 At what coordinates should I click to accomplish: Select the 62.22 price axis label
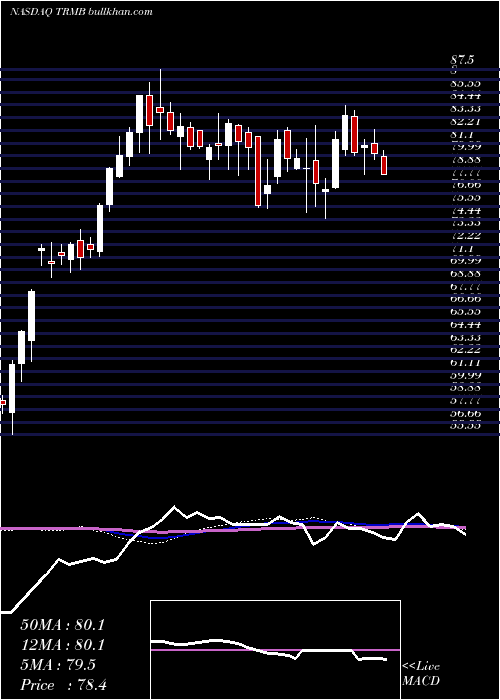coord(465,349)
